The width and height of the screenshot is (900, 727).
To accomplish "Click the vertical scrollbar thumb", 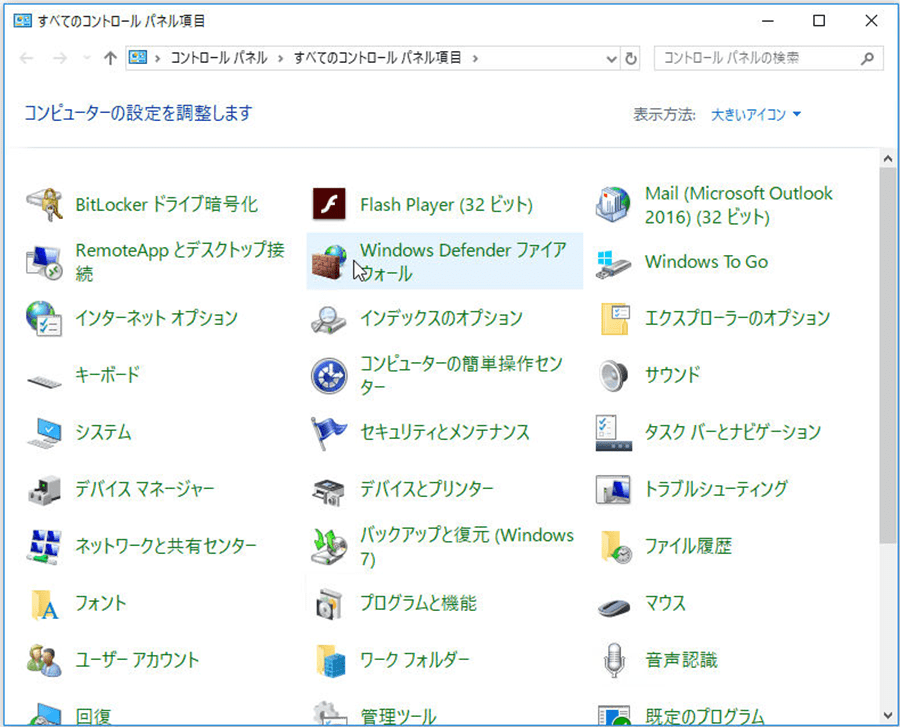I will click(889, 355).
